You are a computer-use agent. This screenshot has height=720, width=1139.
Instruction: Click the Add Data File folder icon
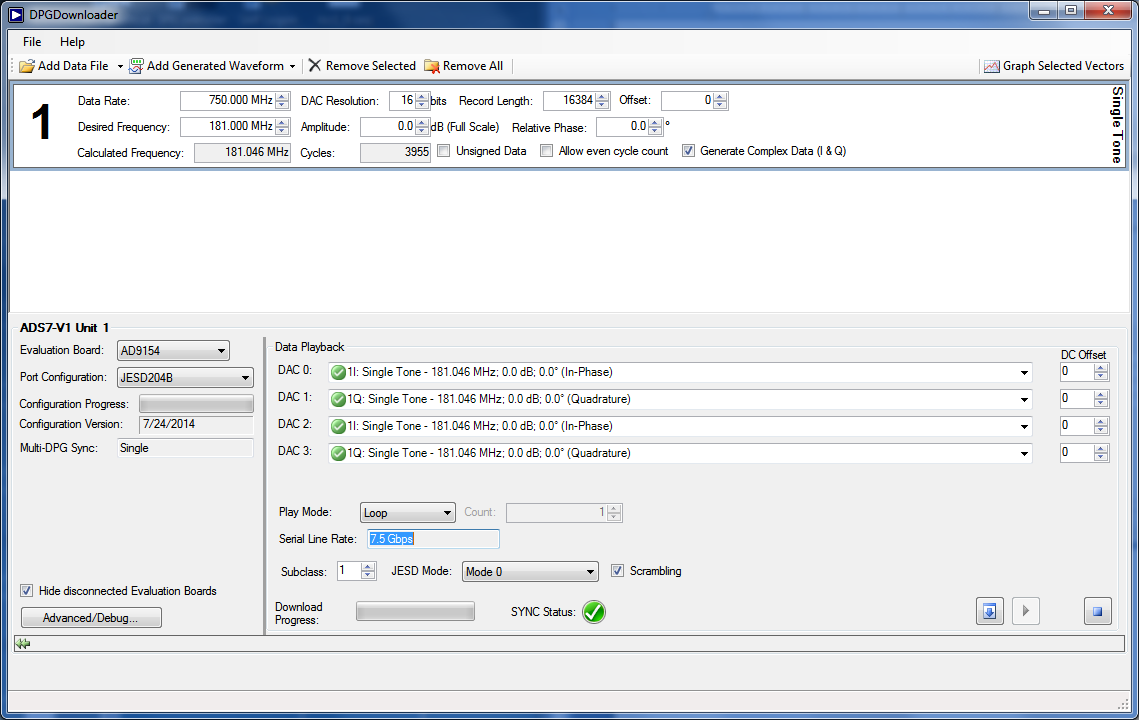pyautogui.click(x=27, y=66)
